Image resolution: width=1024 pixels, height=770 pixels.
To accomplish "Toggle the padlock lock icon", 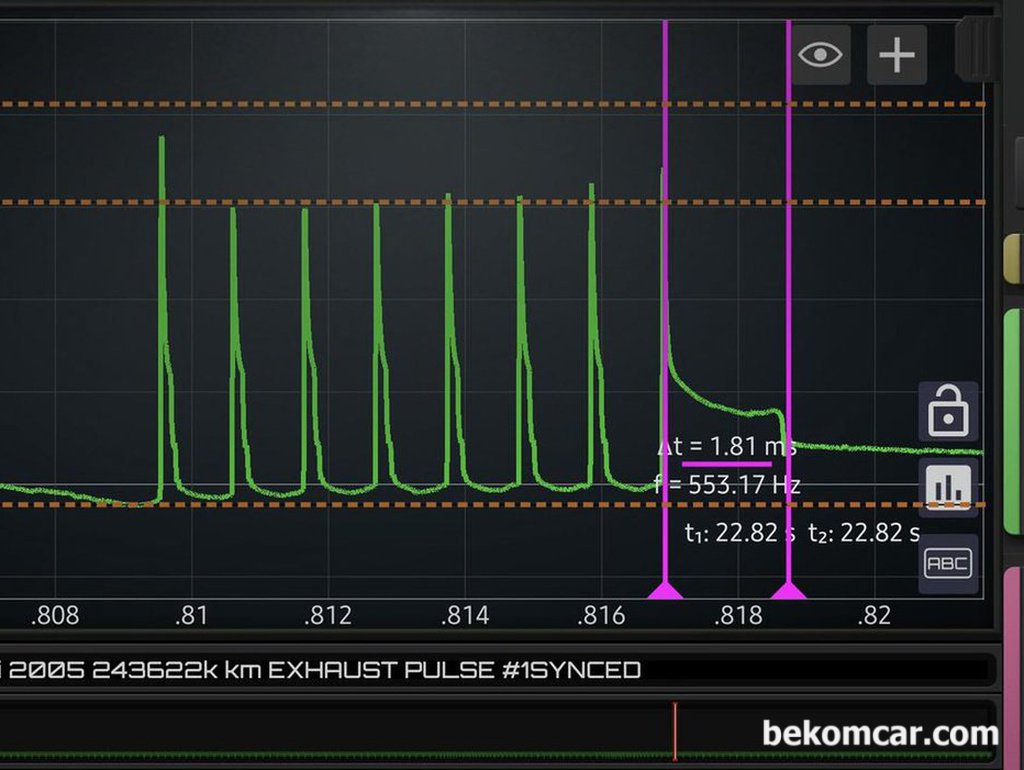I will (x=947, y=411).
